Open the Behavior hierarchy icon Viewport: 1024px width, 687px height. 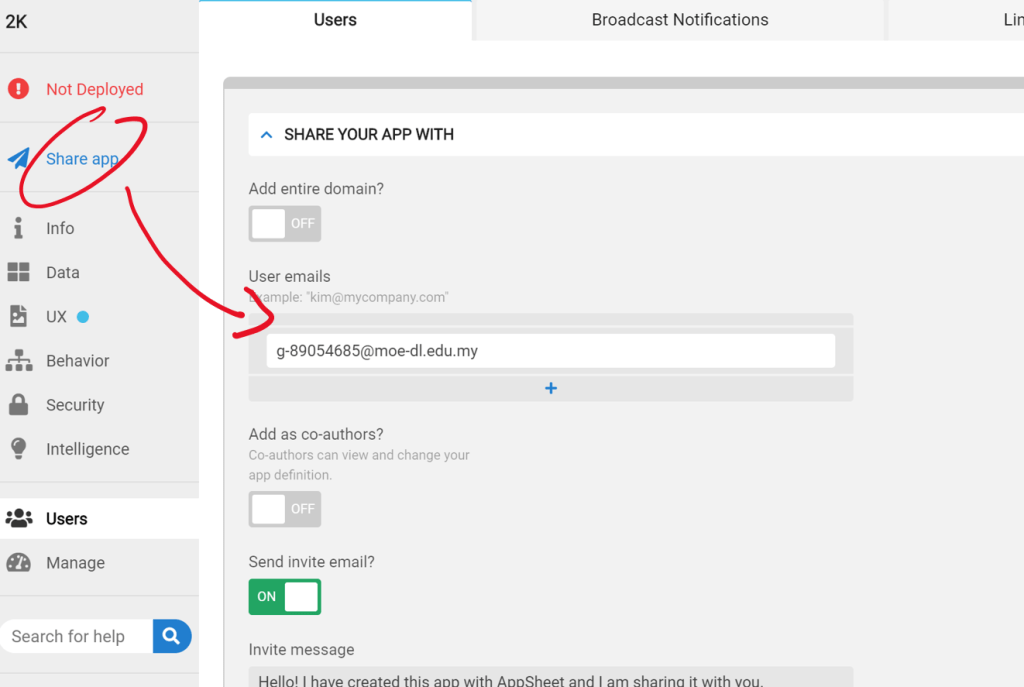click(x=18, y=361)
